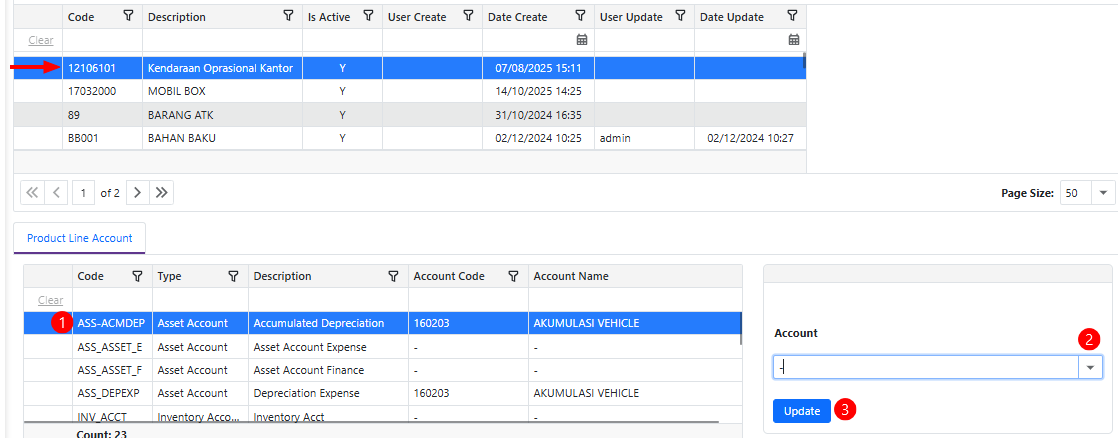1118x438 pixels.
Task: Select the BAHAN BAKU row
Action: tap(410, 138)
